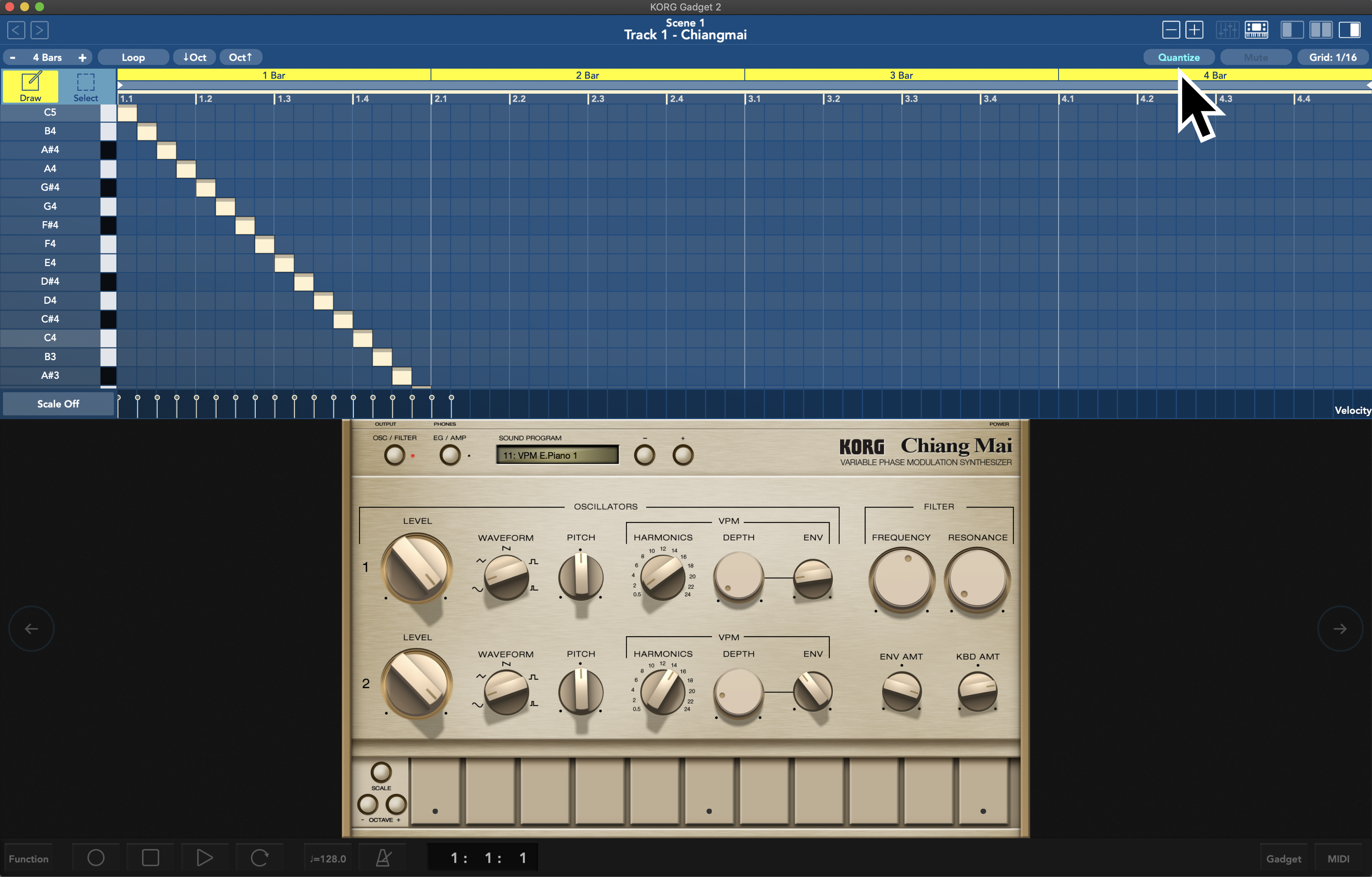Screen dimensions: 1372x877
Task: Go to previous gadget with left arrow circle
Action: pos(31,628)
